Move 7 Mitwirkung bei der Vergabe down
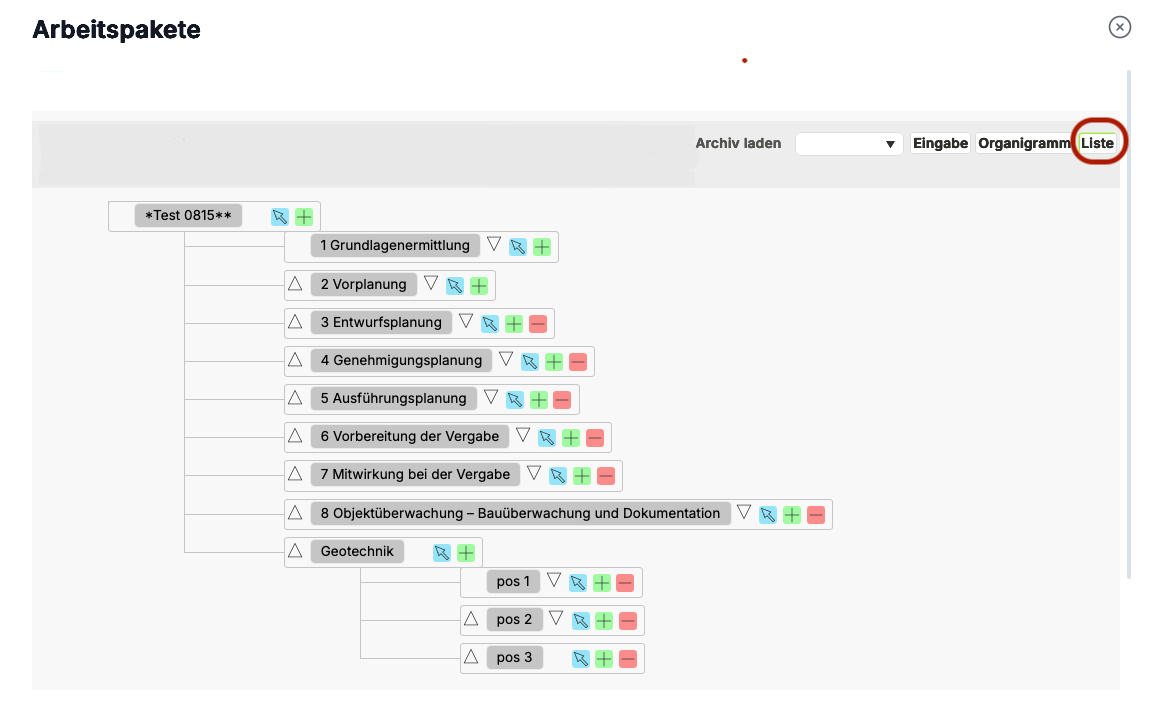This screenshot has width=1150, height=717. pyautogui.click(x=534, y=473)
